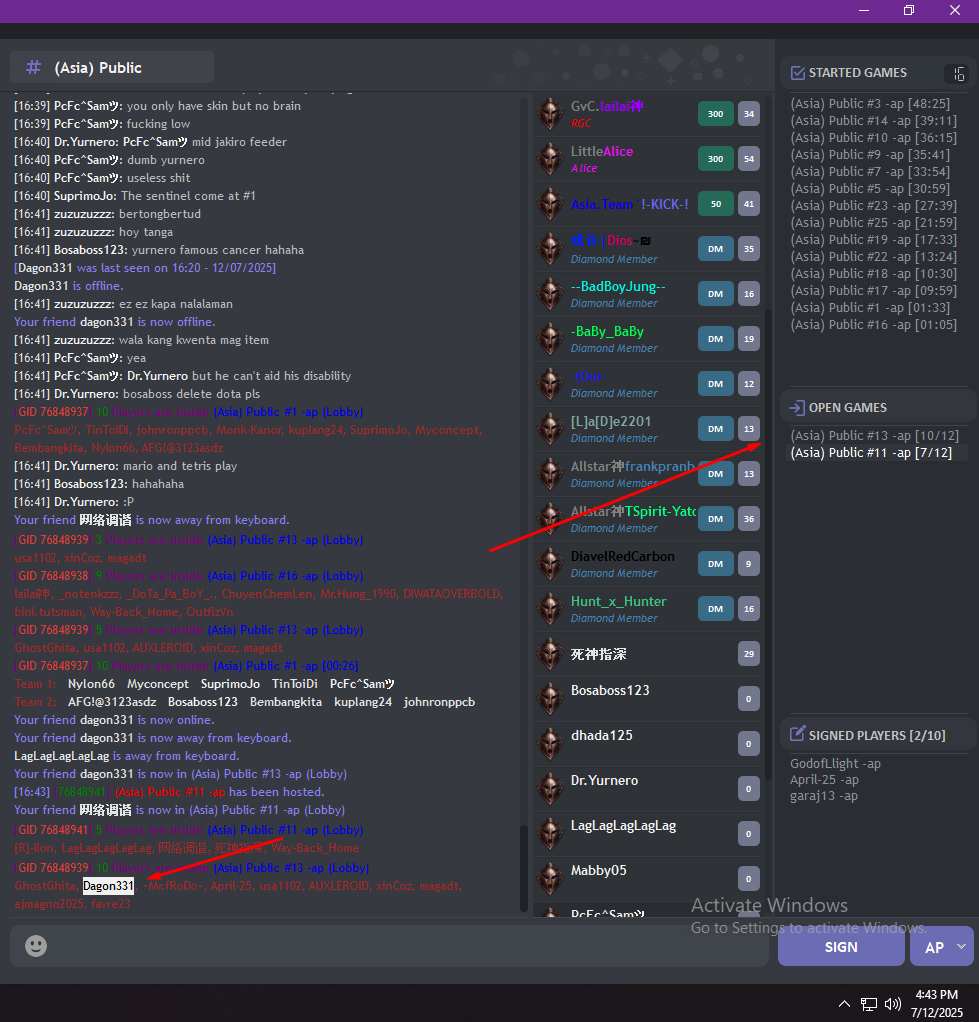The width and height of the screenshot is (979, 1022).
Task: Click the avatar of dhada125
Action: [x=551, y=743]
